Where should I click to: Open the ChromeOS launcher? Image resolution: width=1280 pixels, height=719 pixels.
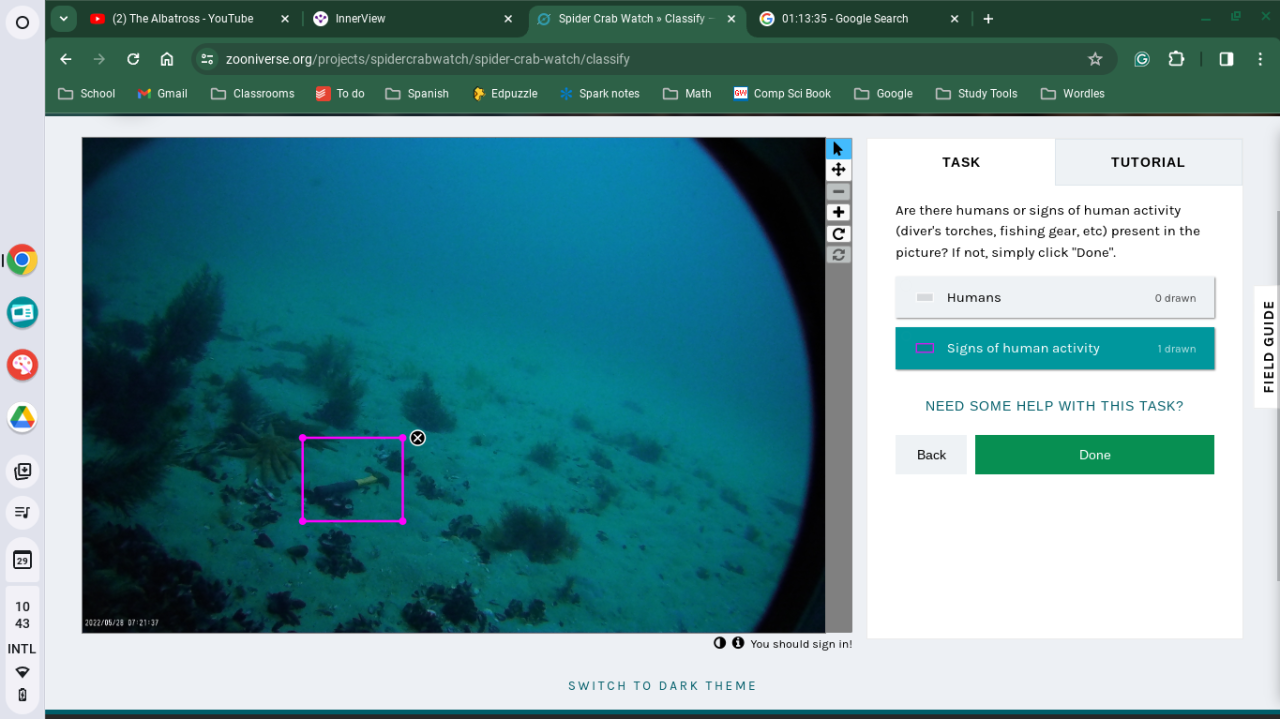(22, 22)
